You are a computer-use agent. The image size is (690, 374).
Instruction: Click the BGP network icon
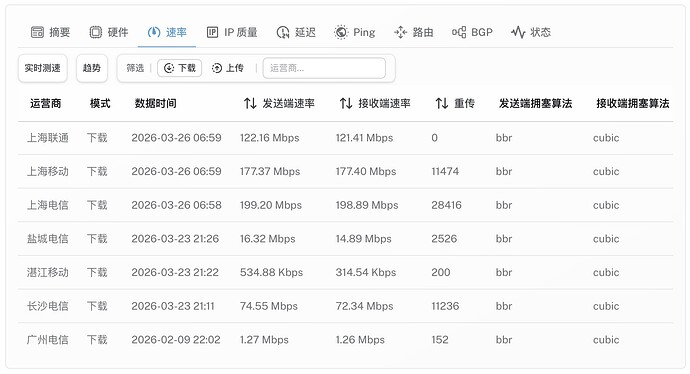click(x=459, y=32)
